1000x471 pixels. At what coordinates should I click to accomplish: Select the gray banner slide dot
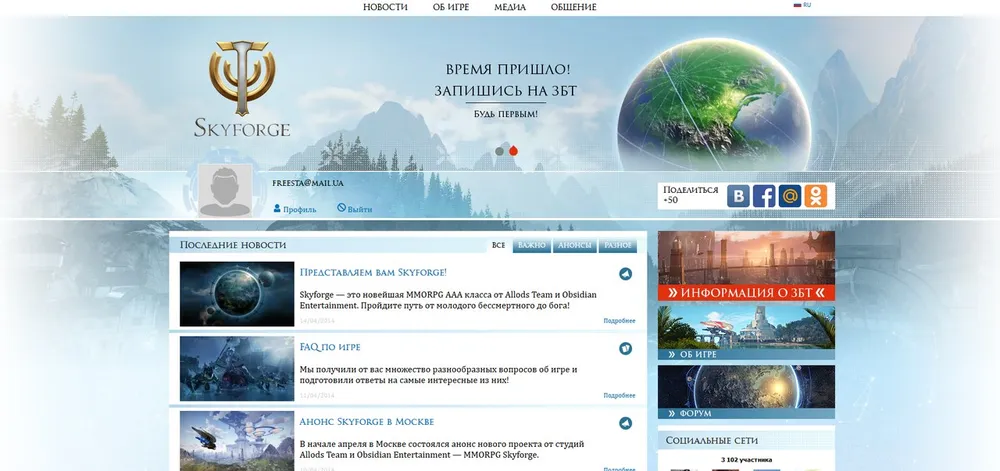[500, 151]
